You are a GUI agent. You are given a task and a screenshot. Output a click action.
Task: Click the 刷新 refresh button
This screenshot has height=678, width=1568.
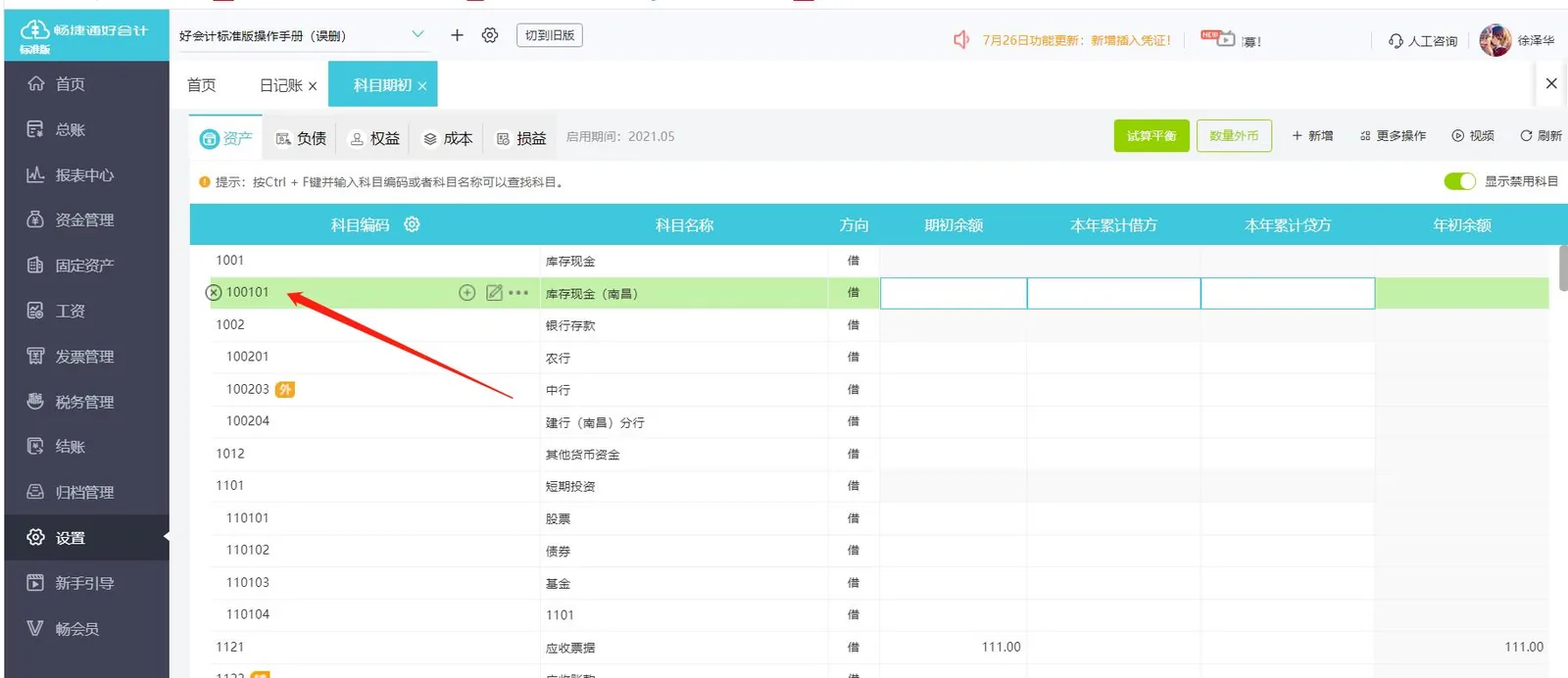pos(1541,136)
